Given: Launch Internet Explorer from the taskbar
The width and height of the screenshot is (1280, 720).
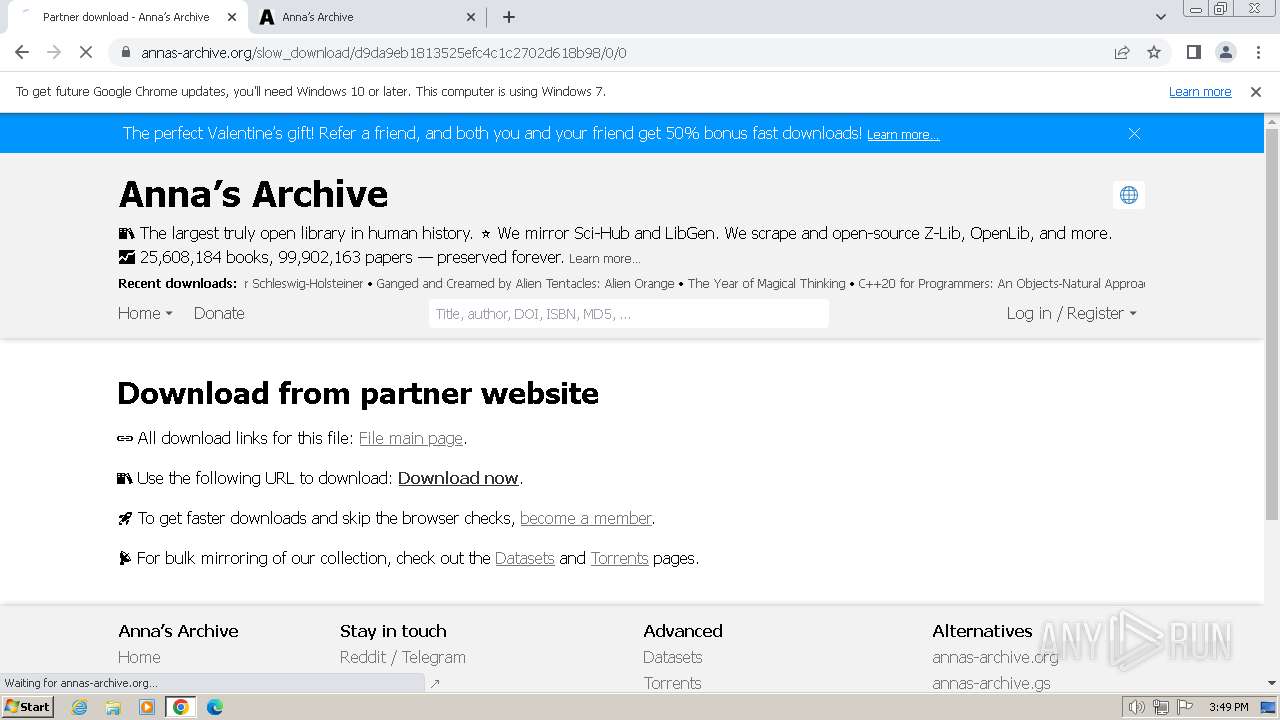Looking at the screenshot, I should [80, 707].
